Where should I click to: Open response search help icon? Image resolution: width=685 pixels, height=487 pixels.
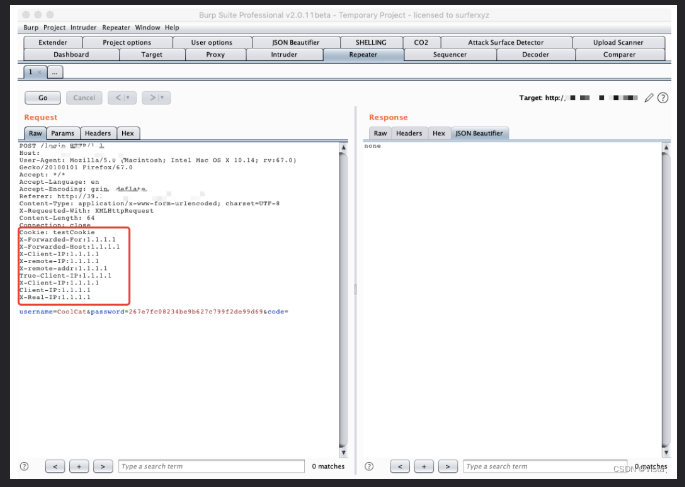coord(369,466)
